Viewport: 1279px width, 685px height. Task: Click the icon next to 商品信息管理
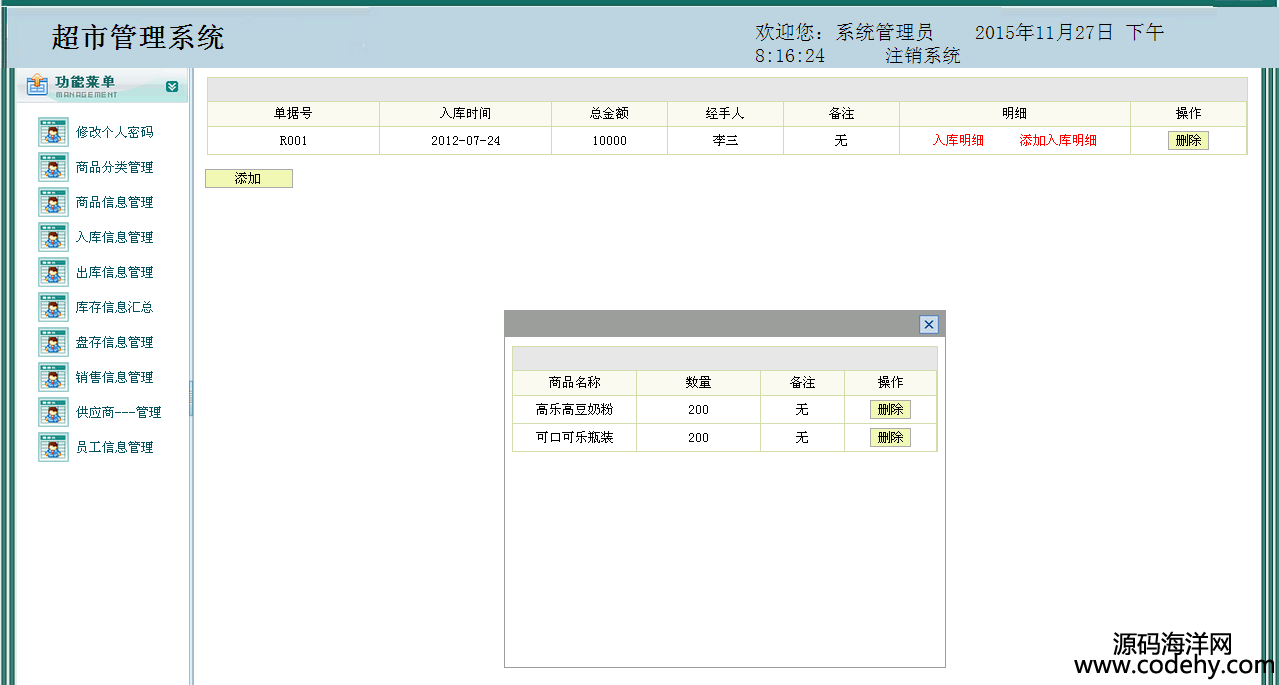53,202
